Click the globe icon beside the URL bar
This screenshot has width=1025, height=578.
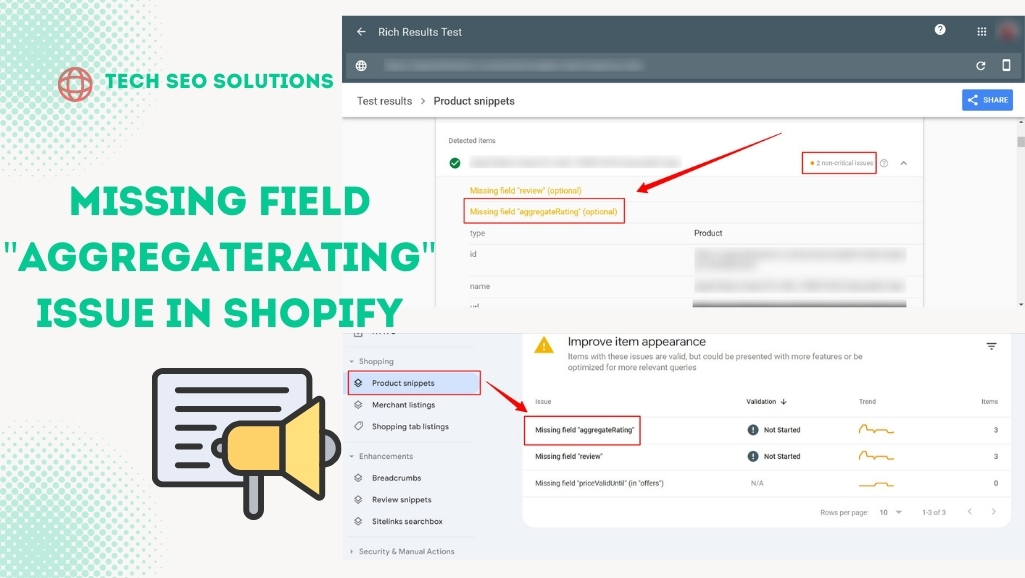pyautogui.click(x=361, y=65)
